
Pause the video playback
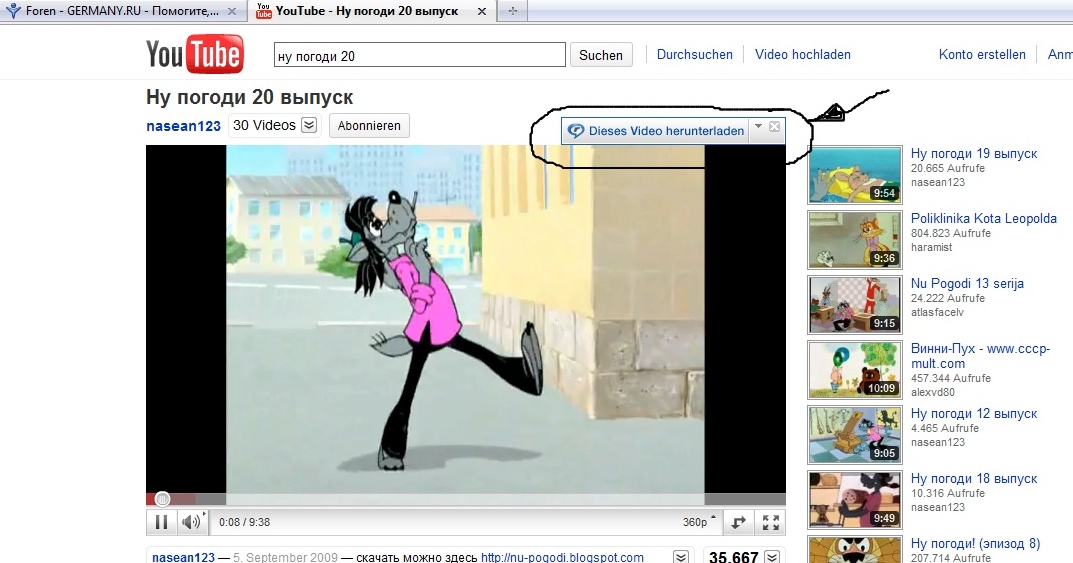(x=161, y=523)
